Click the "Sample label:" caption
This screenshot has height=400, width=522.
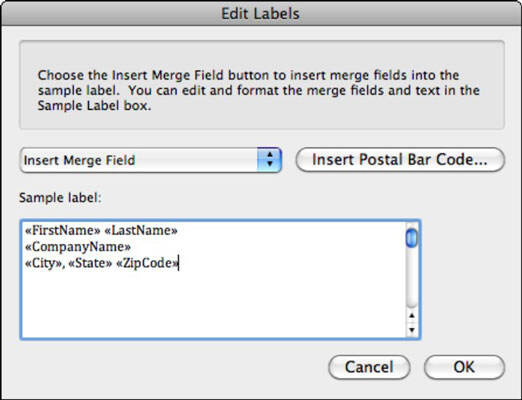(60, 198)
